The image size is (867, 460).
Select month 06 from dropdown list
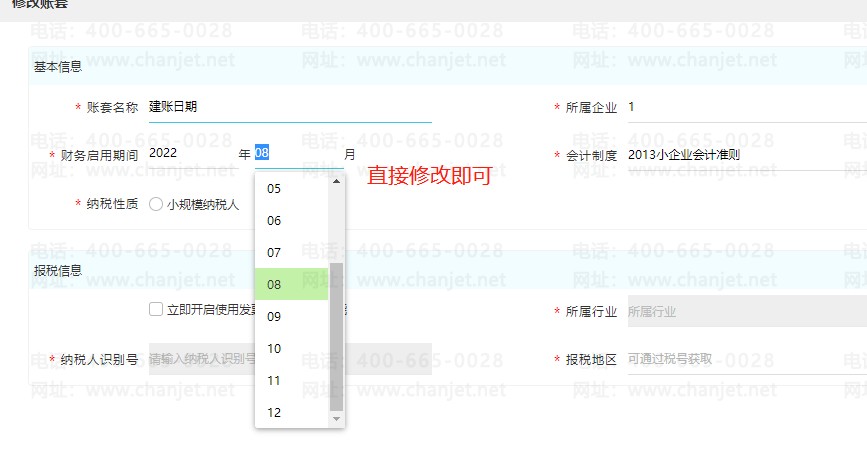pos(291,221)
